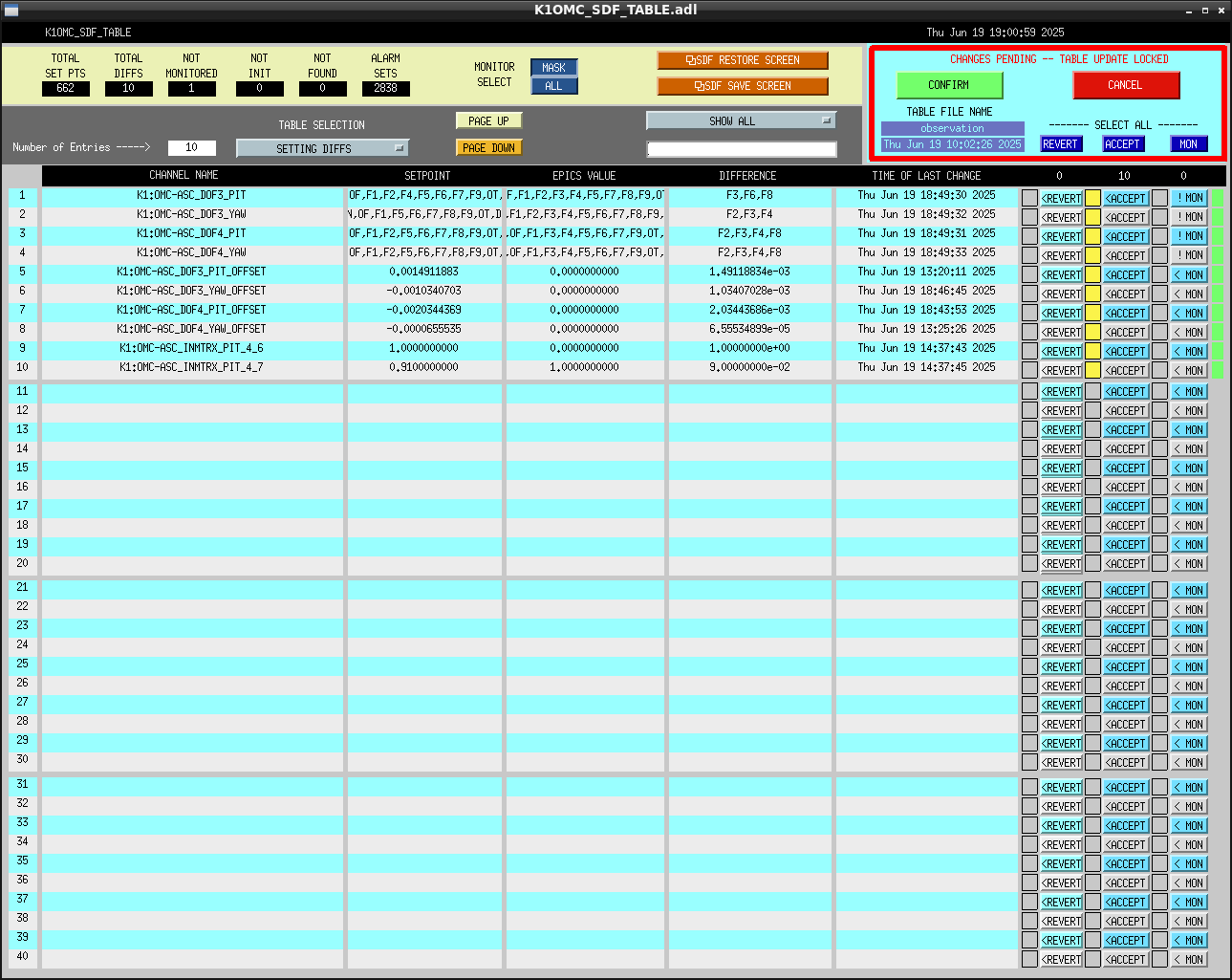Toggle the accept checkbox on row 11
Viewport: 1232px width, 980px height.
point(1092,391)
